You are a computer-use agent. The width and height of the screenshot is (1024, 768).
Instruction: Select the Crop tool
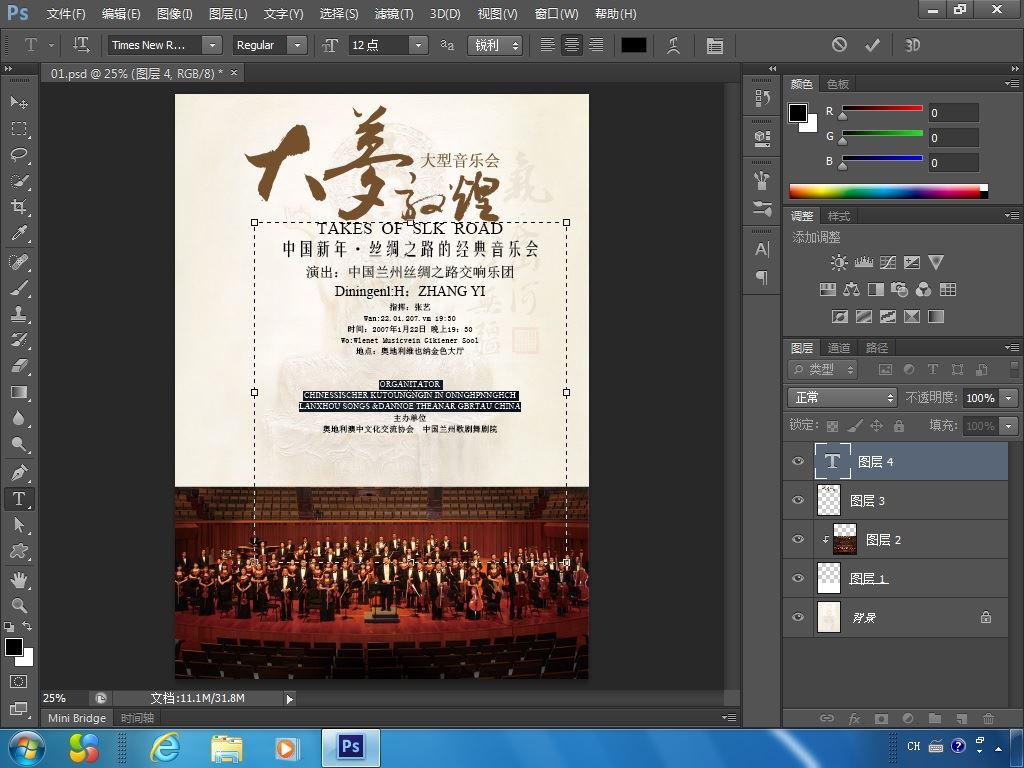(x=19, y=207)
